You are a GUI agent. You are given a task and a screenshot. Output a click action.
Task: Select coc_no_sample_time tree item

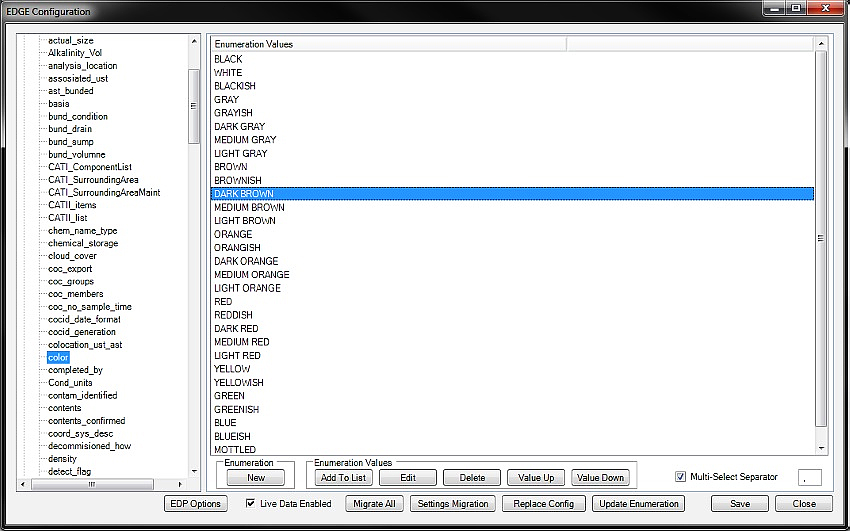coord(89,307)
